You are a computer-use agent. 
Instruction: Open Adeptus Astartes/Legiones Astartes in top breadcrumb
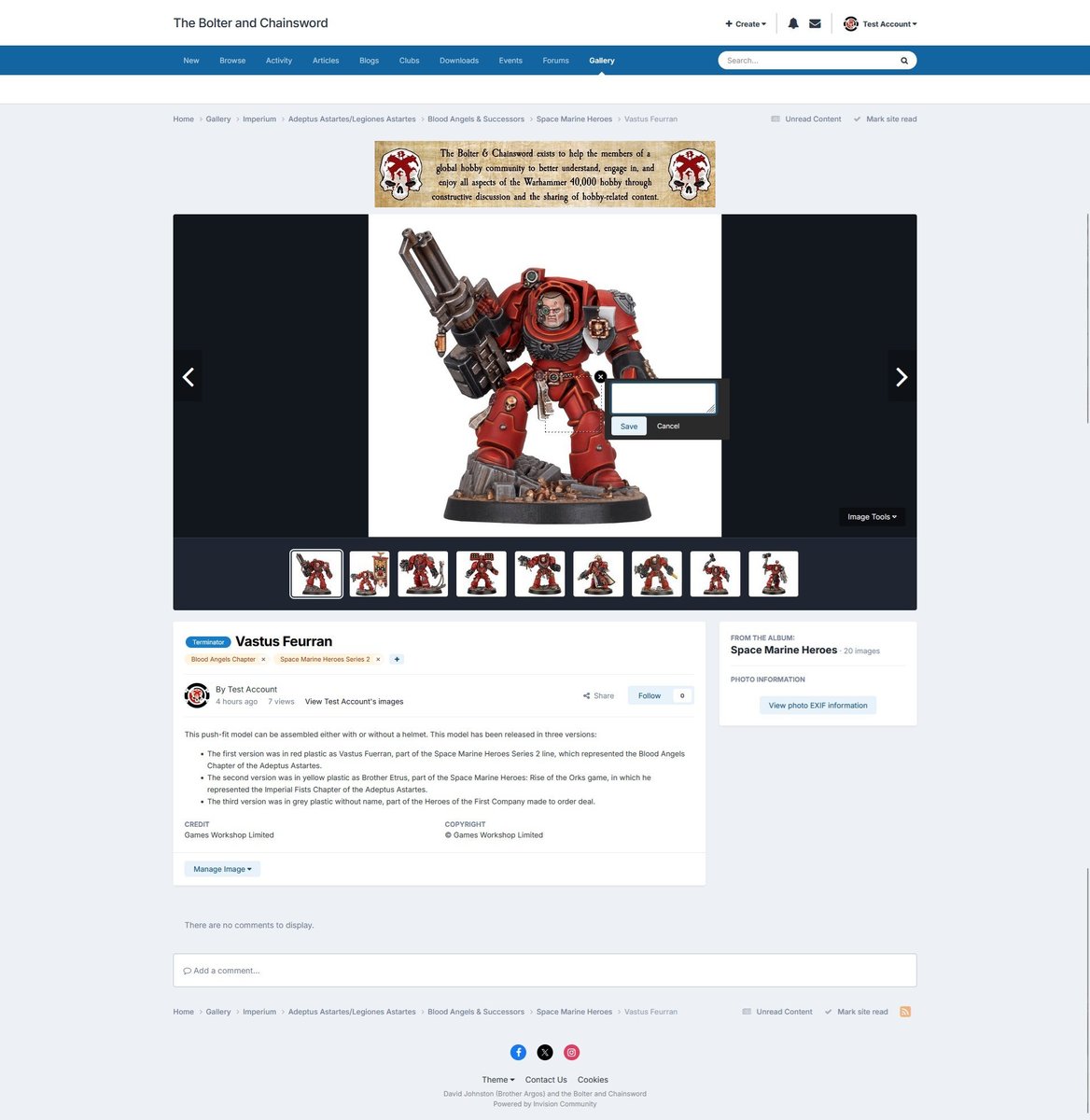pos(352,119)
